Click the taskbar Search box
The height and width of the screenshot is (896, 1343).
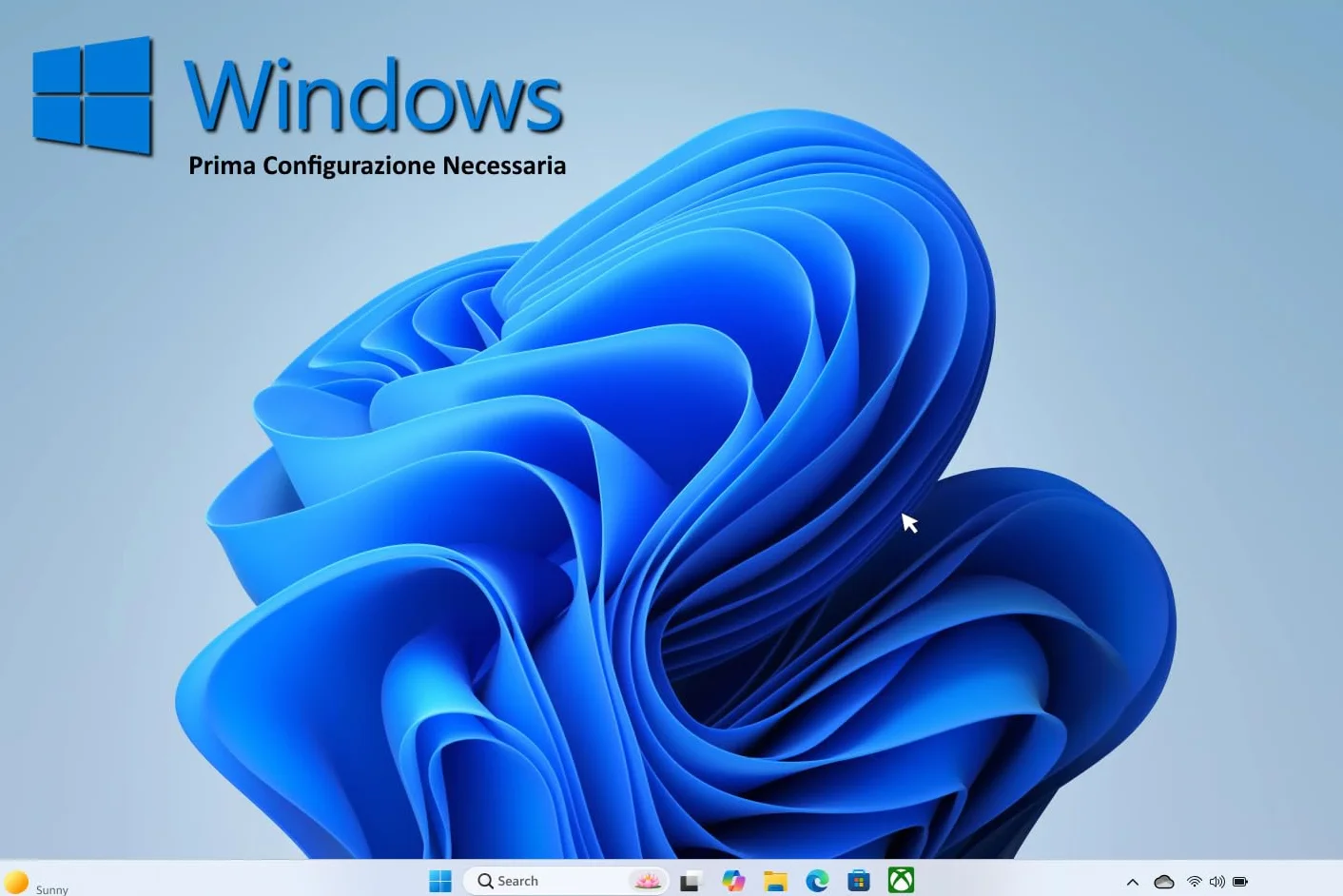pyautogui.click(x=567, y=881)
